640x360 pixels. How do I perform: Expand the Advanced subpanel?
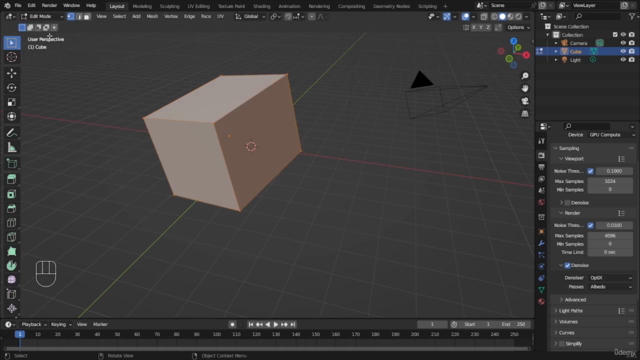tap(575, 300)
